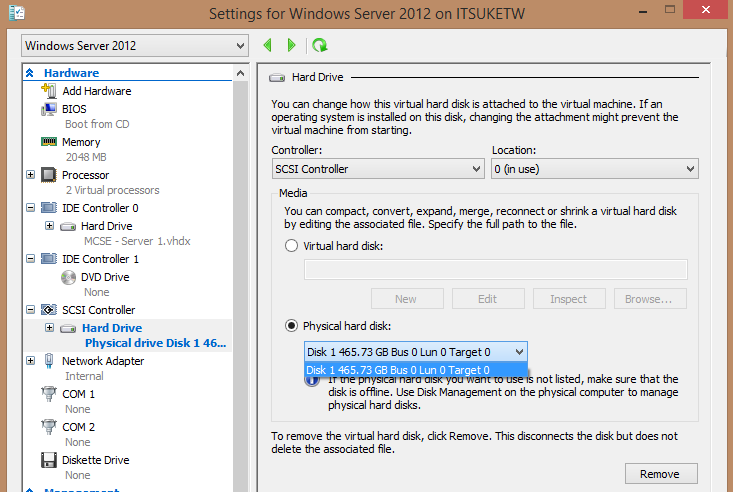
Task: Click the blue information icon
Action: [312, 382]
